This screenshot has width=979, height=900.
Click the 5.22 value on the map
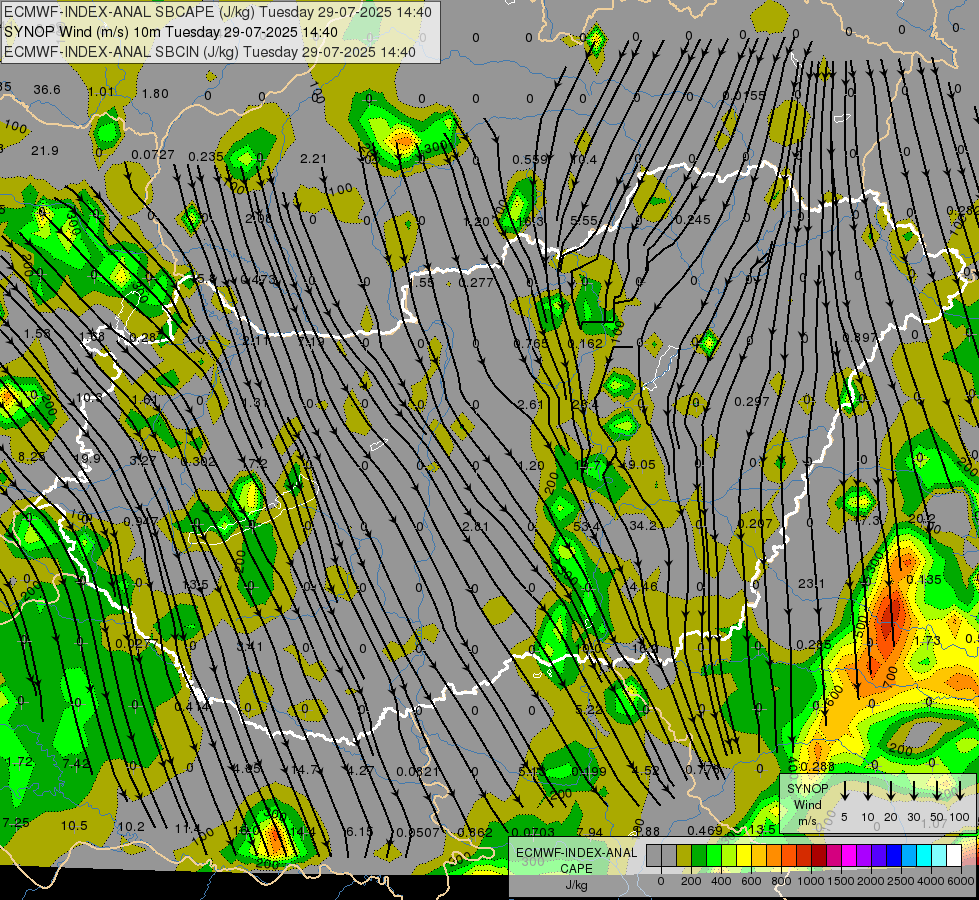(589, 710)
